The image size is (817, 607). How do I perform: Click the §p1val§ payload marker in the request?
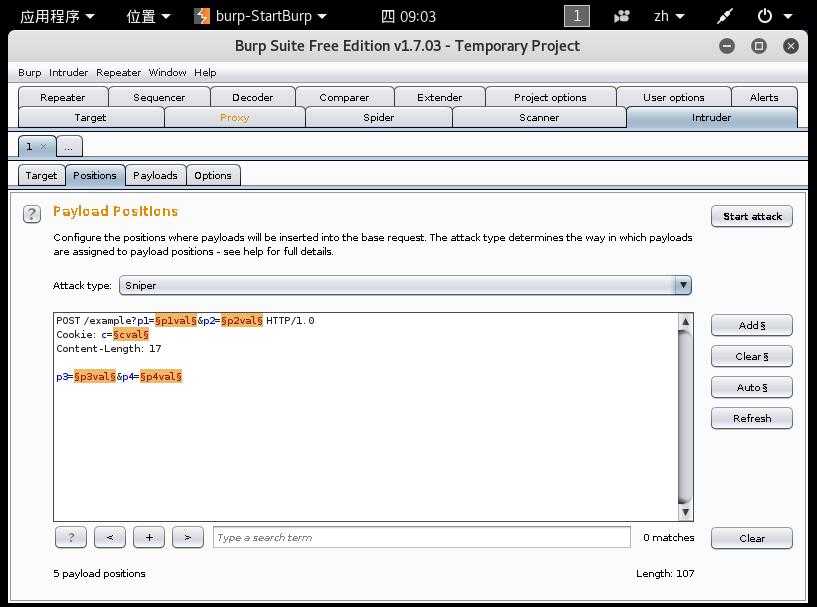click(176, 320)
